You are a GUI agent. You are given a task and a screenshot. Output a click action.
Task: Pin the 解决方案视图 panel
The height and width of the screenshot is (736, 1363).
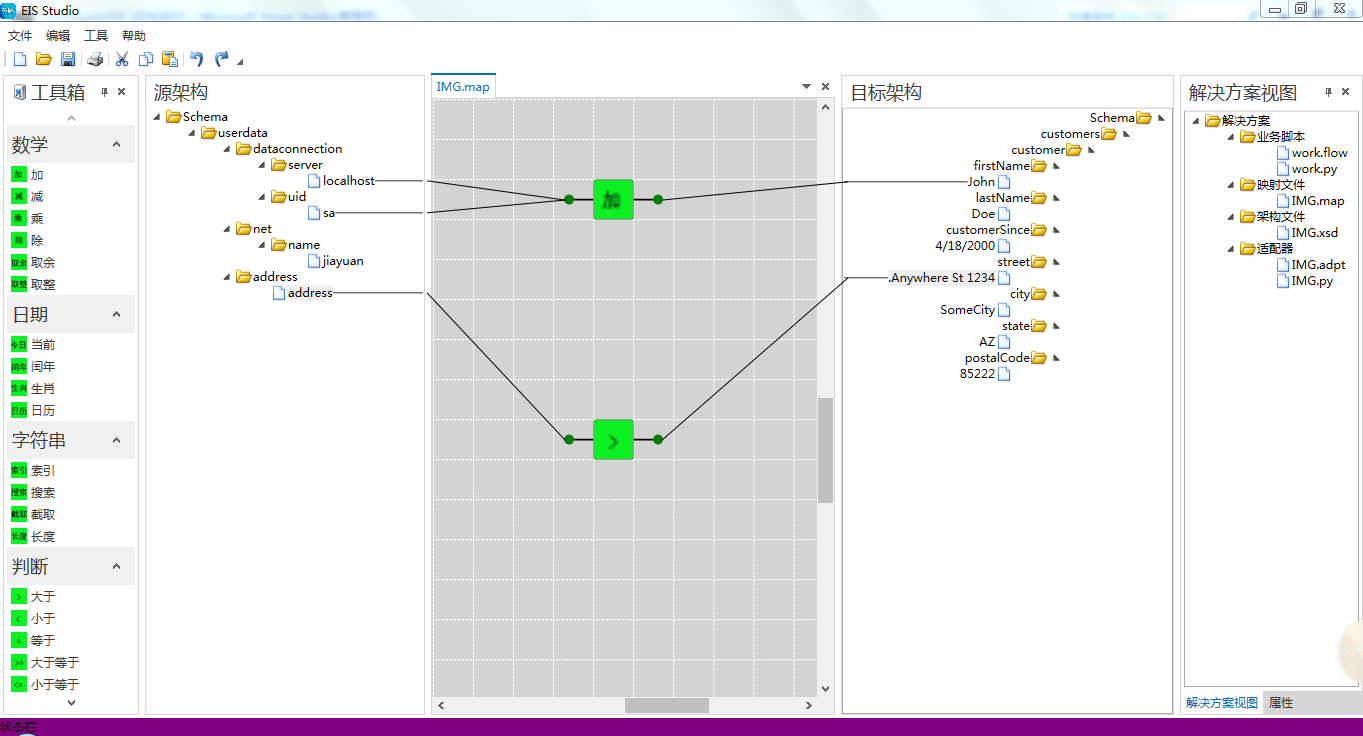point(1328,92)
